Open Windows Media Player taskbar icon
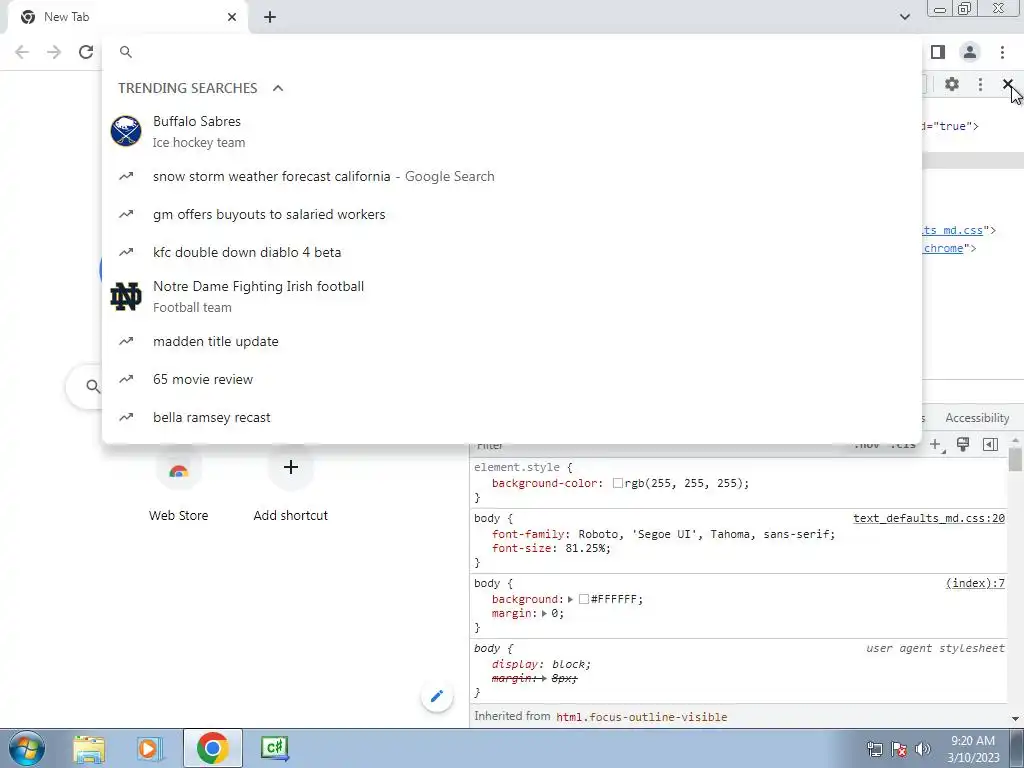The width and height of the screenshot is (1024, 768). click(x=149, y=748)
